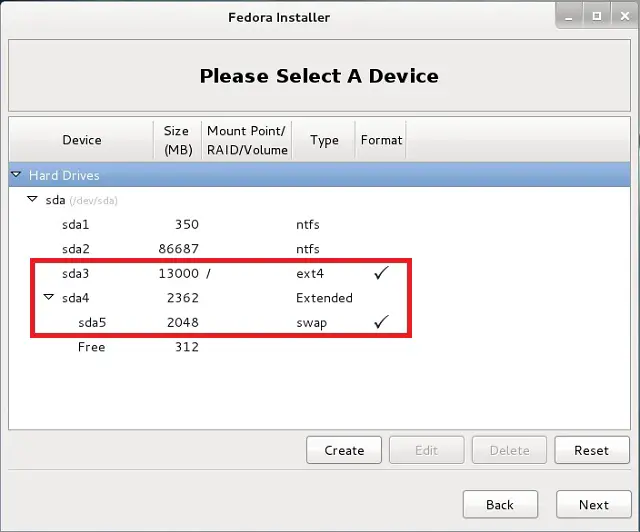Viewport: 640px width, 532px height.
Task: Select the sda1 partition row
Action: tap(319, 224)
